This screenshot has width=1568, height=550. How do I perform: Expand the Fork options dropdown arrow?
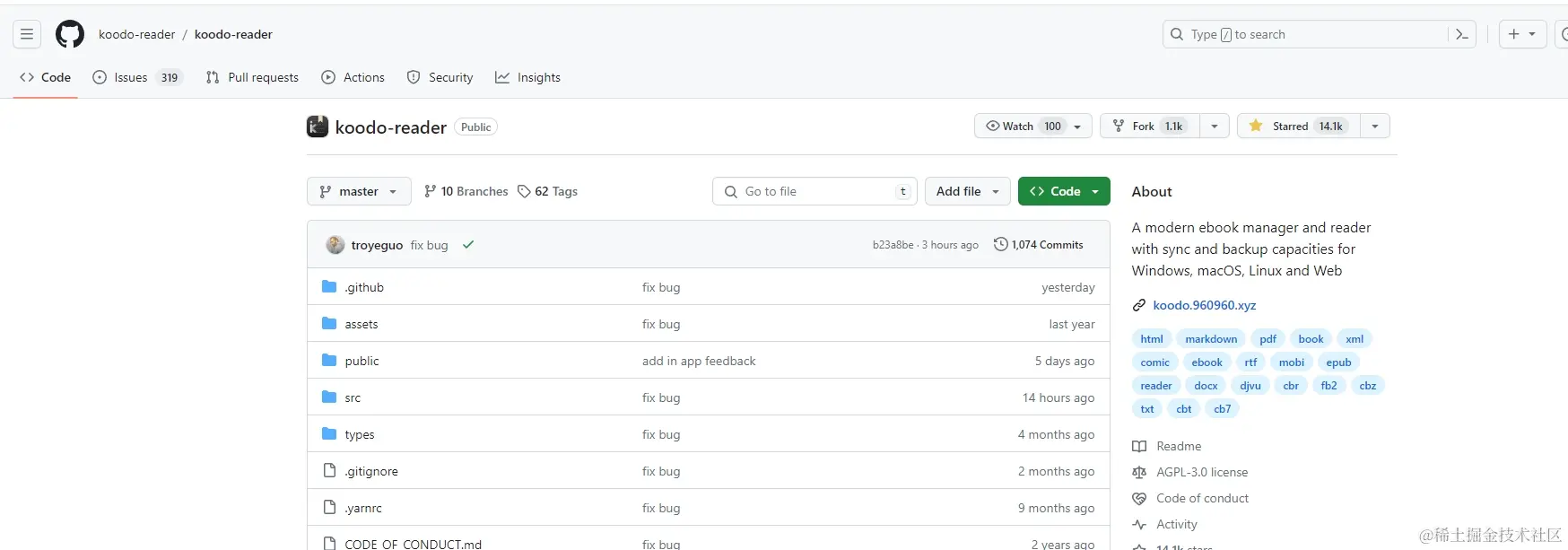coord(1215,126)
